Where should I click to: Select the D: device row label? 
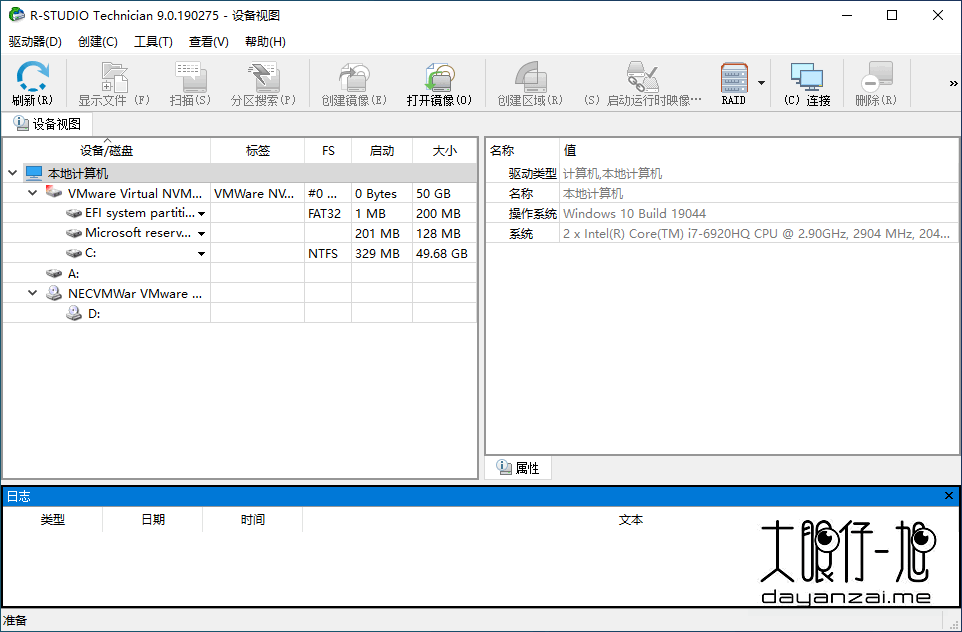(94, 314)
